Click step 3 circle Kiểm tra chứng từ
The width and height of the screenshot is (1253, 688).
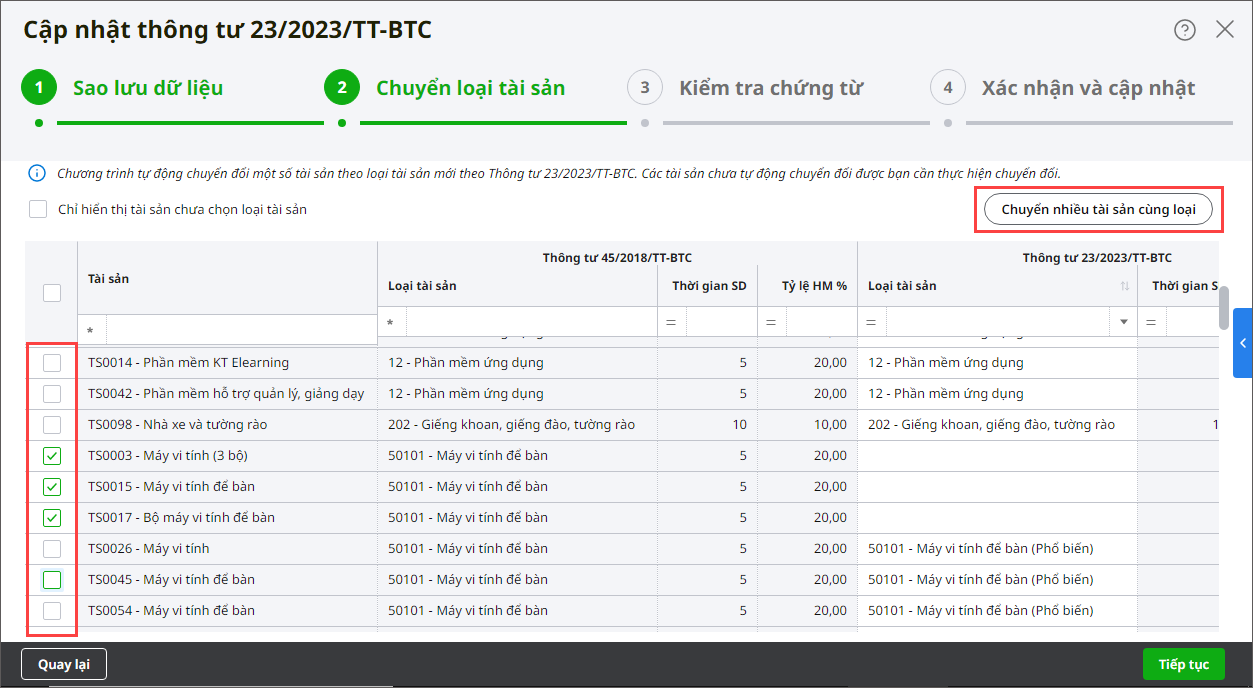[x=645, y=88]
